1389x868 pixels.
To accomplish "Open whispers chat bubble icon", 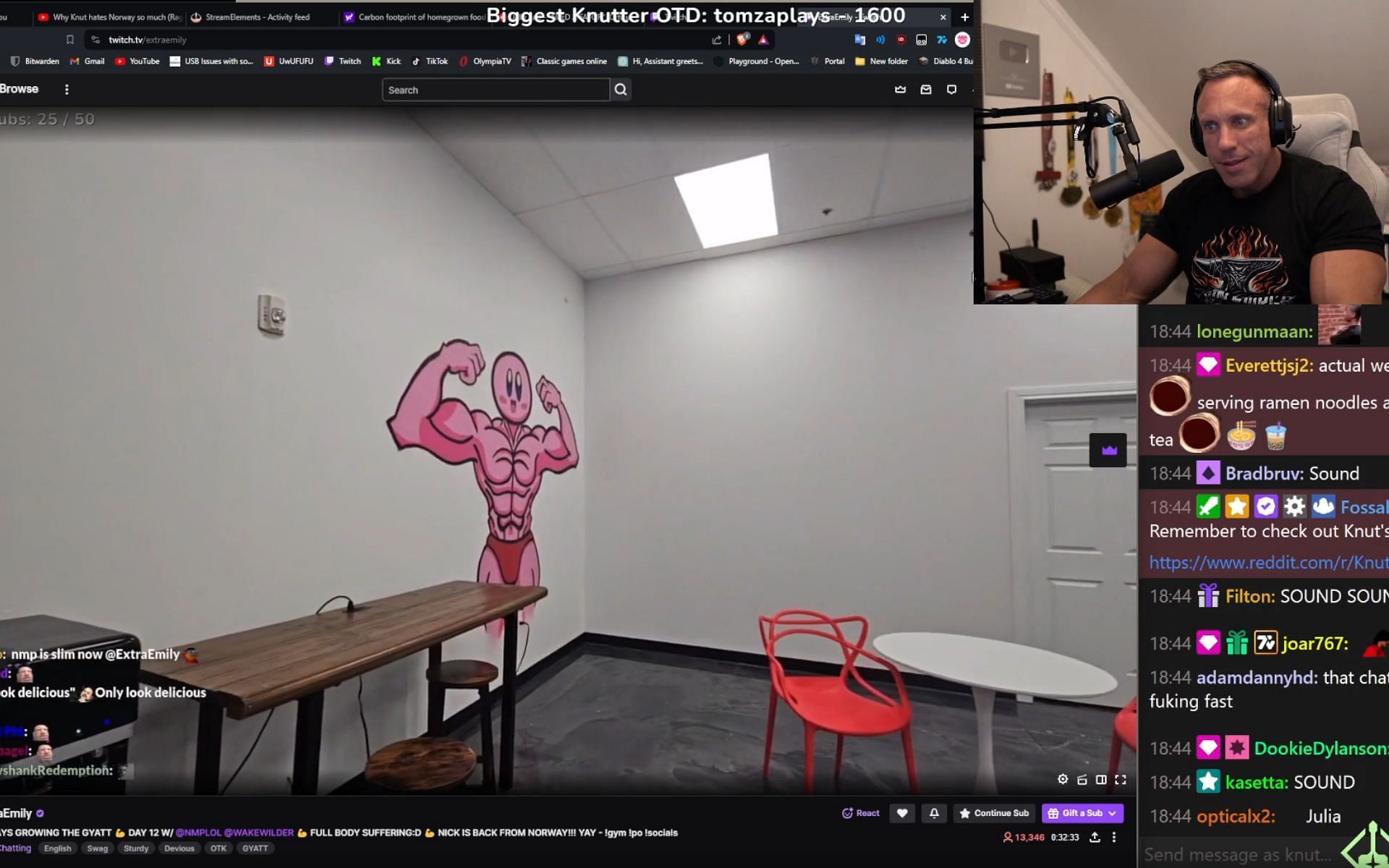I will [x=951, y=90].
